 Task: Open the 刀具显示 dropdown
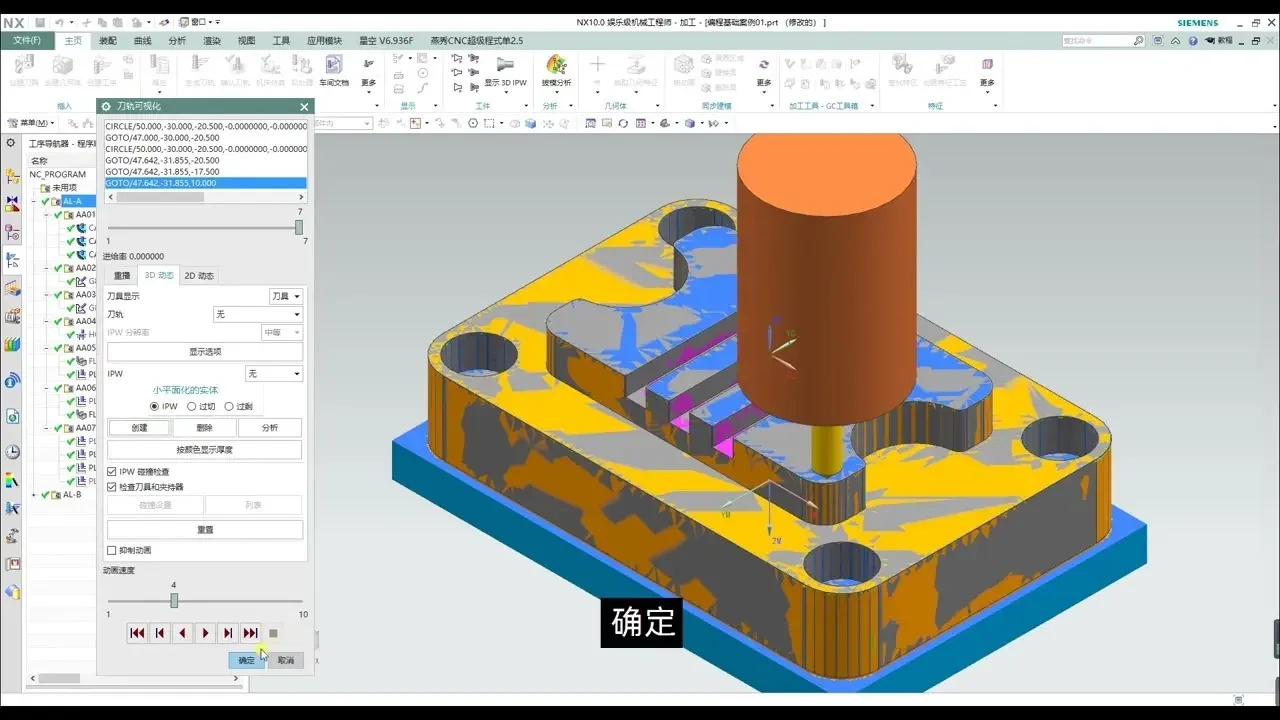pyautogui.click(x=286, y=296)
